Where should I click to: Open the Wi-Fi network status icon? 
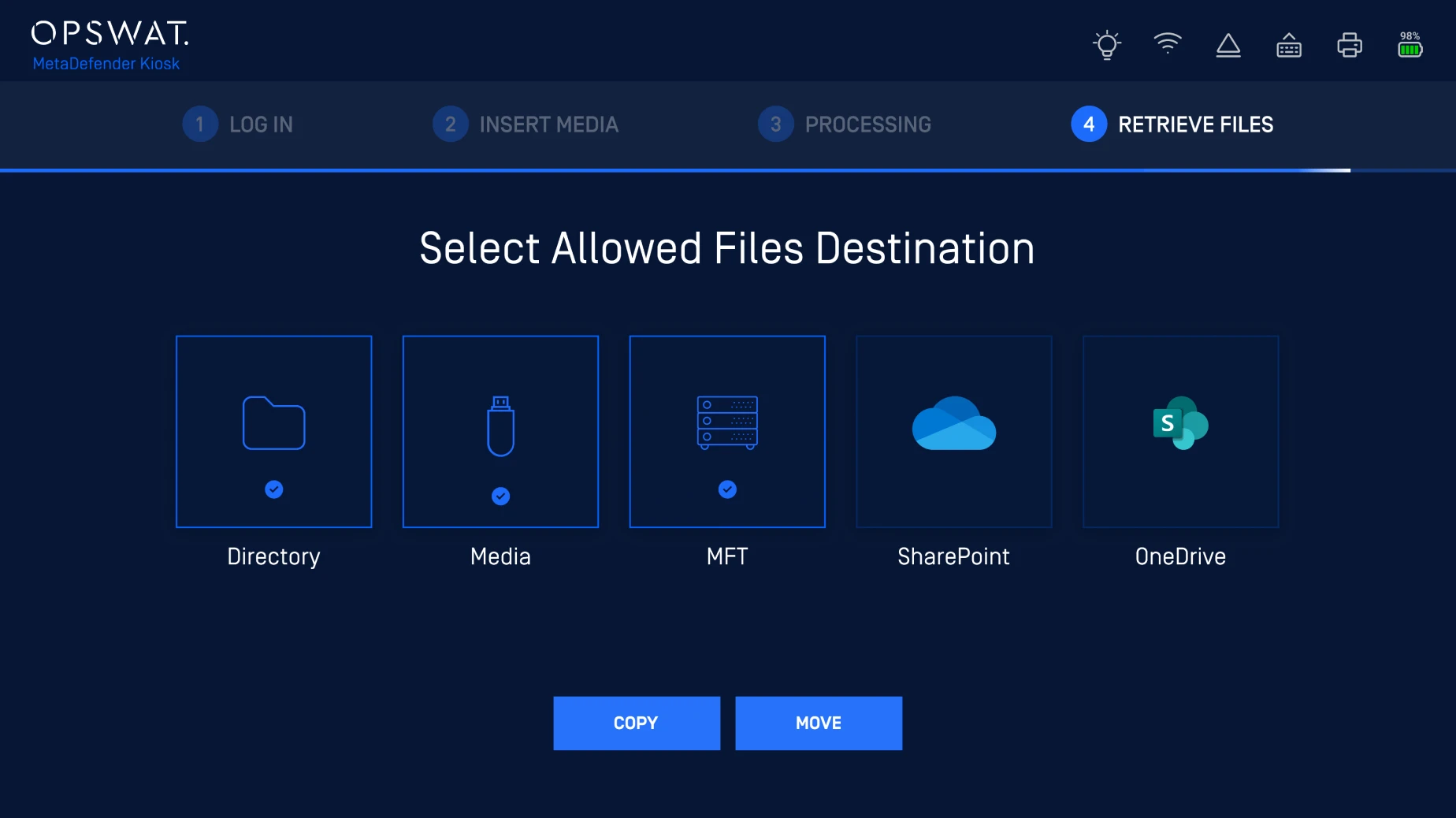pos(1167,43)
